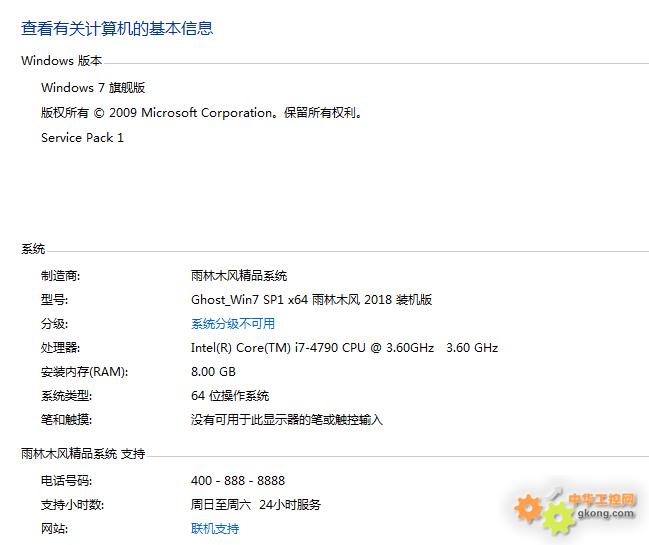The image size is (649, 545).
Task: Click the Service Pack 1 text
Action: click(82, 137)
